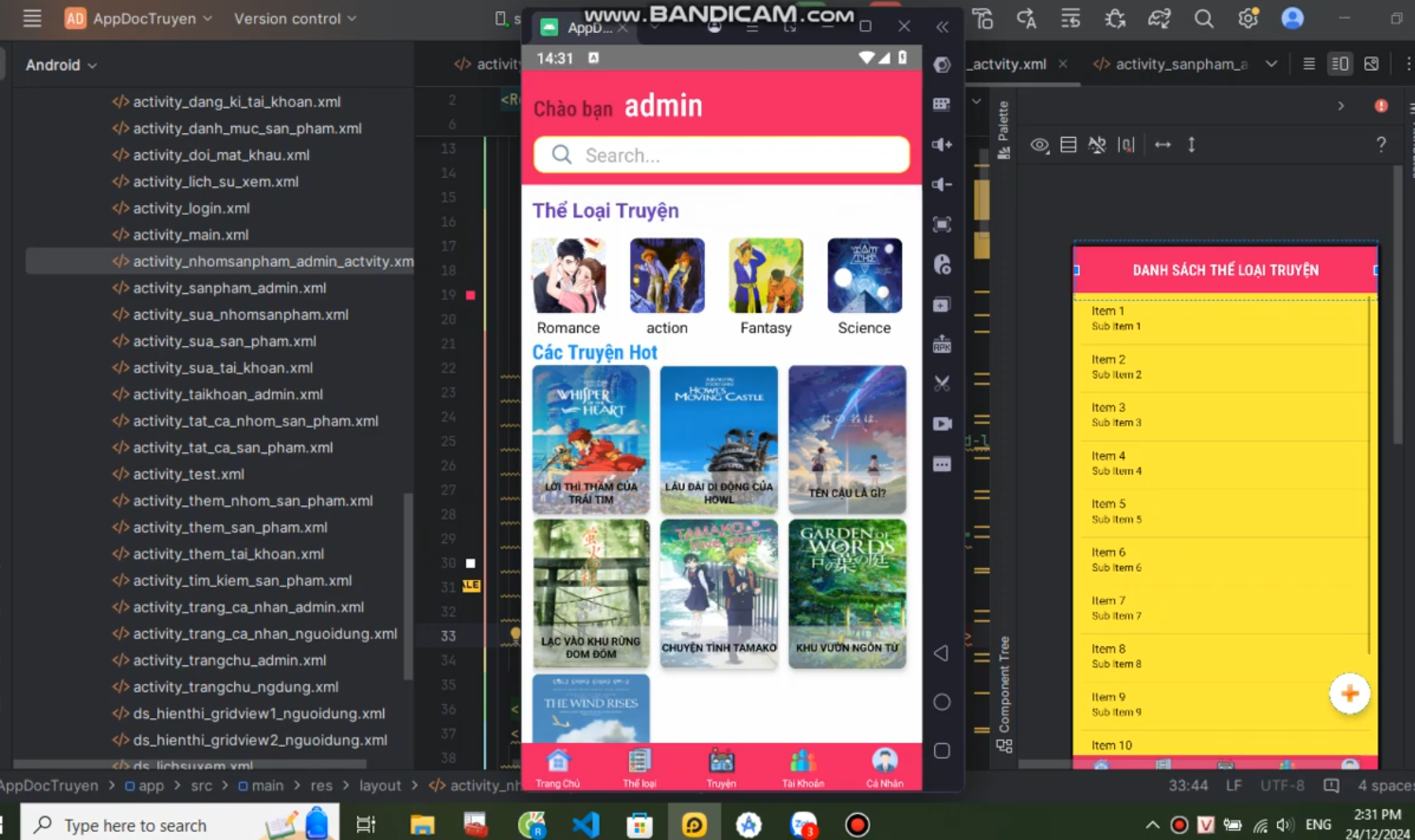Open Android project view dropdown
Screen dimensions: 1415x840
61,65
